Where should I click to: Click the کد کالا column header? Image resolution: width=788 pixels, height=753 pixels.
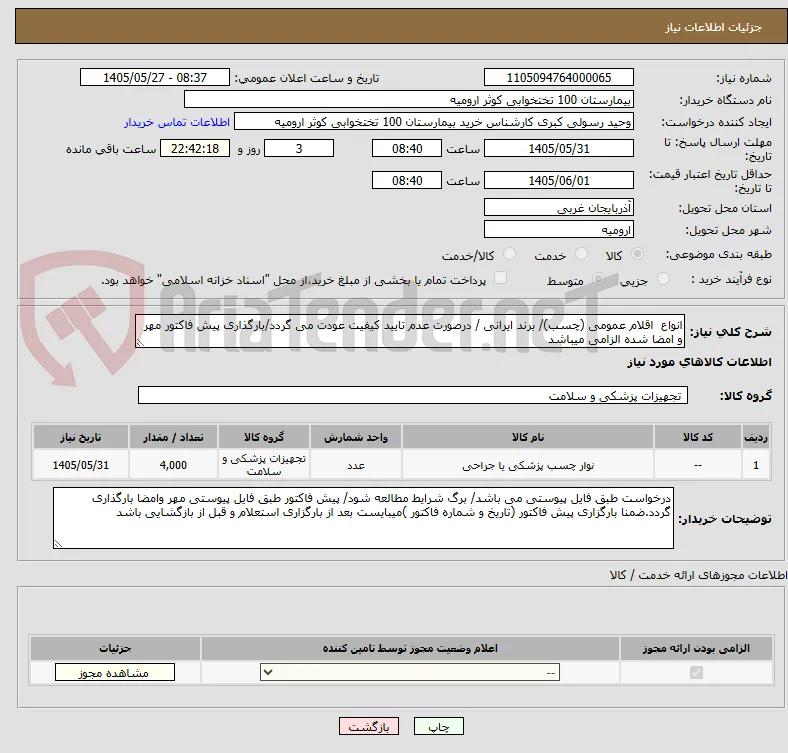tap(698, 437)
